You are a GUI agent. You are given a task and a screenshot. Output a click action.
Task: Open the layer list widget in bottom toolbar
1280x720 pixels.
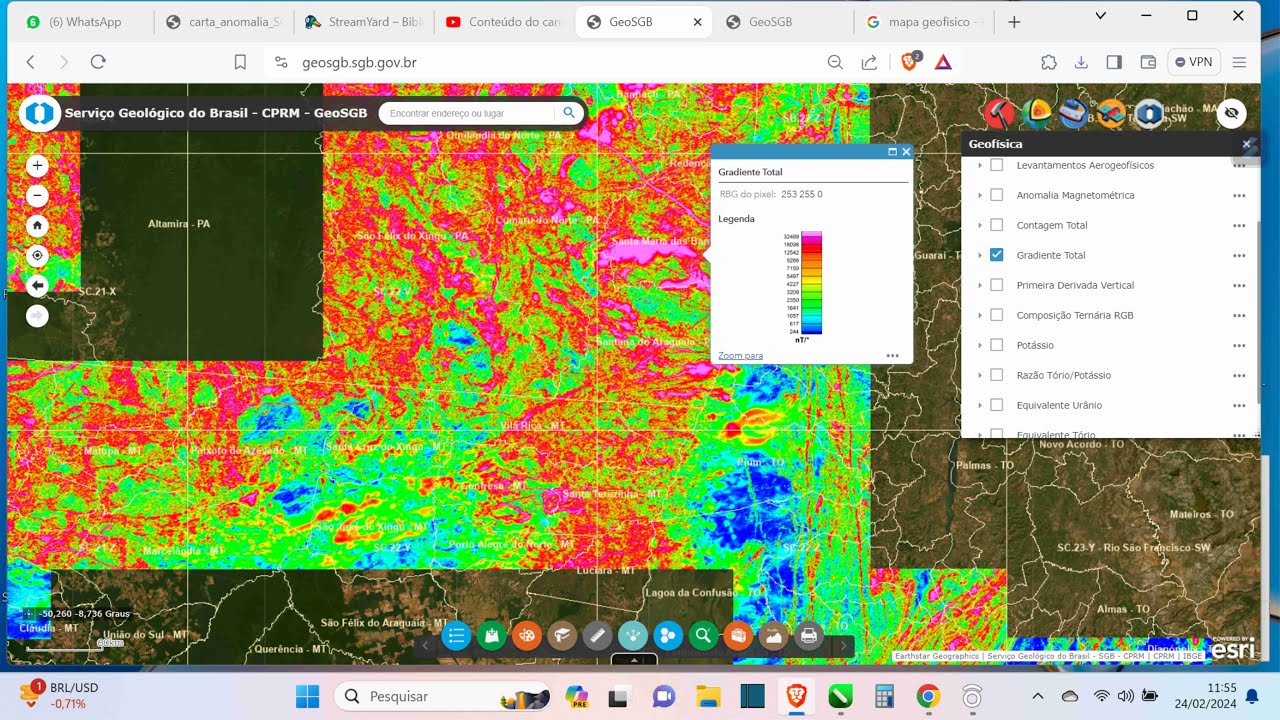(456, 635)
